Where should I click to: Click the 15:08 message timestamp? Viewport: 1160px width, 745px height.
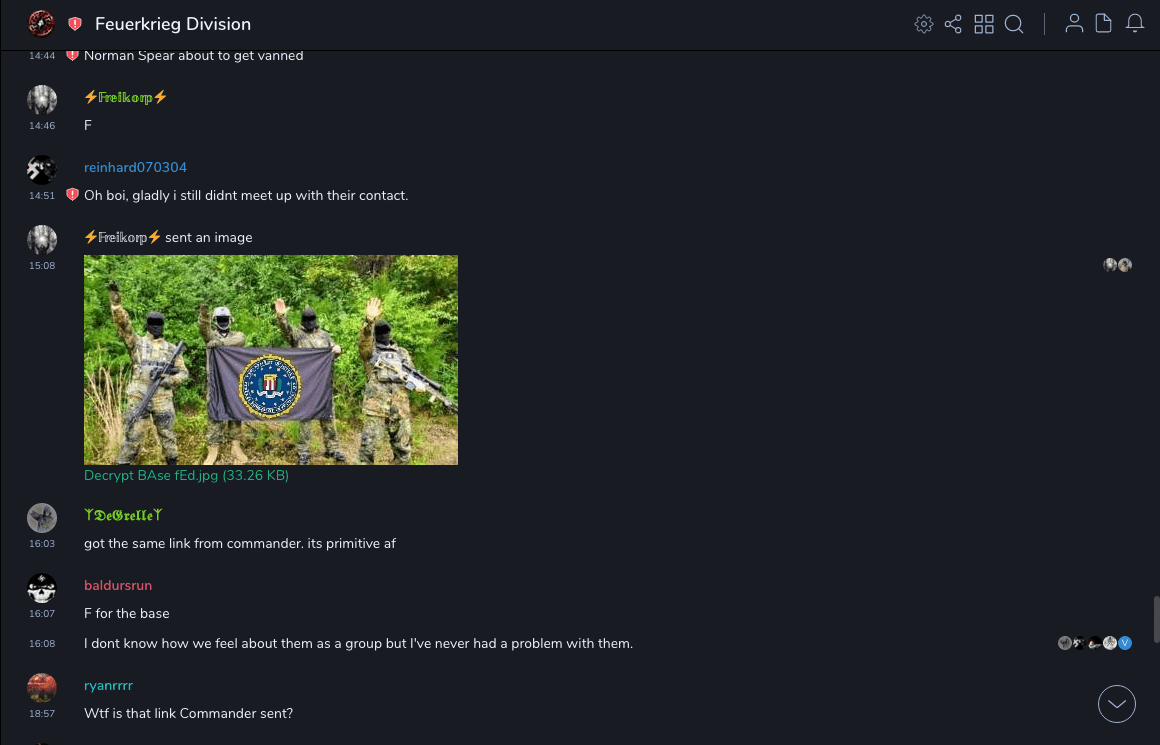tap(42, 266)
